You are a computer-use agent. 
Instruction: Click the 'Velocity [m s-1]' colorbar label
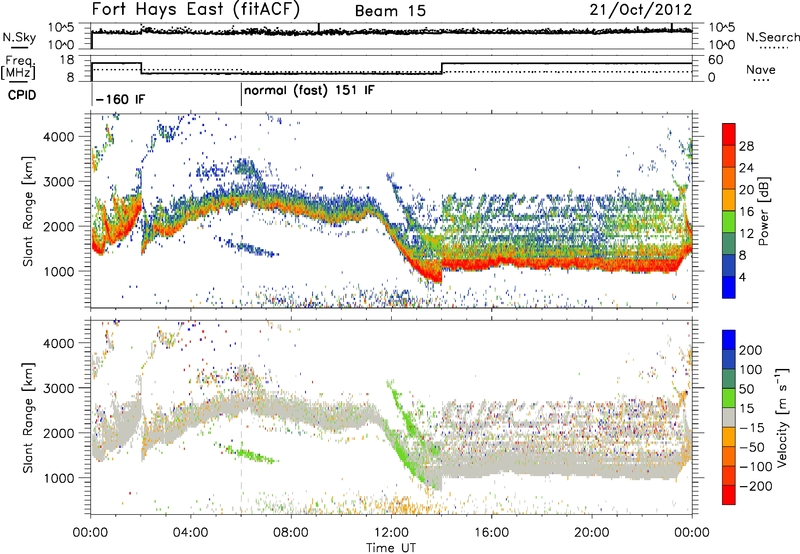781,417
